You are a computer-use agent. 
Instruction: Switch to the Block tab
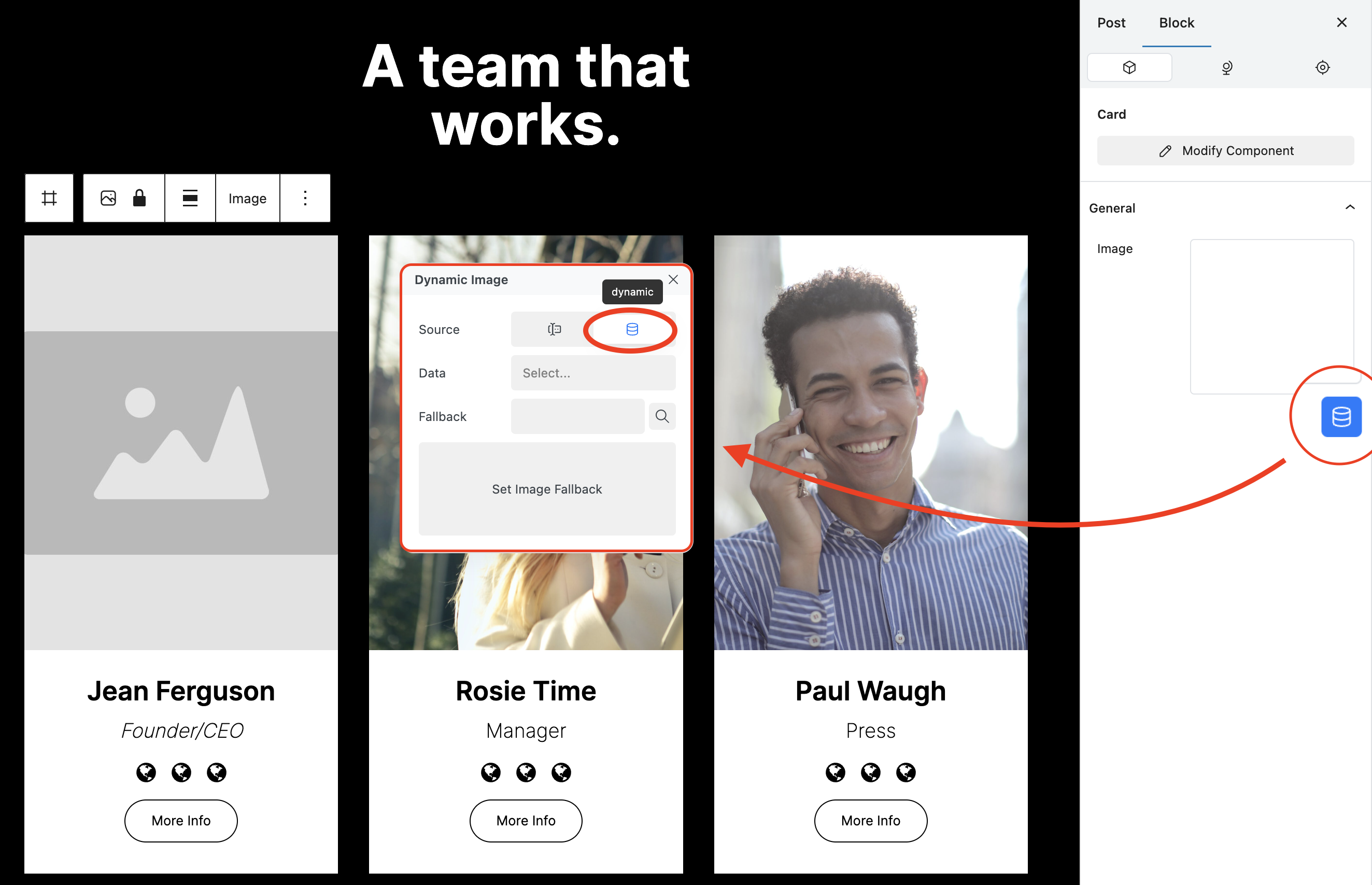1176,23
